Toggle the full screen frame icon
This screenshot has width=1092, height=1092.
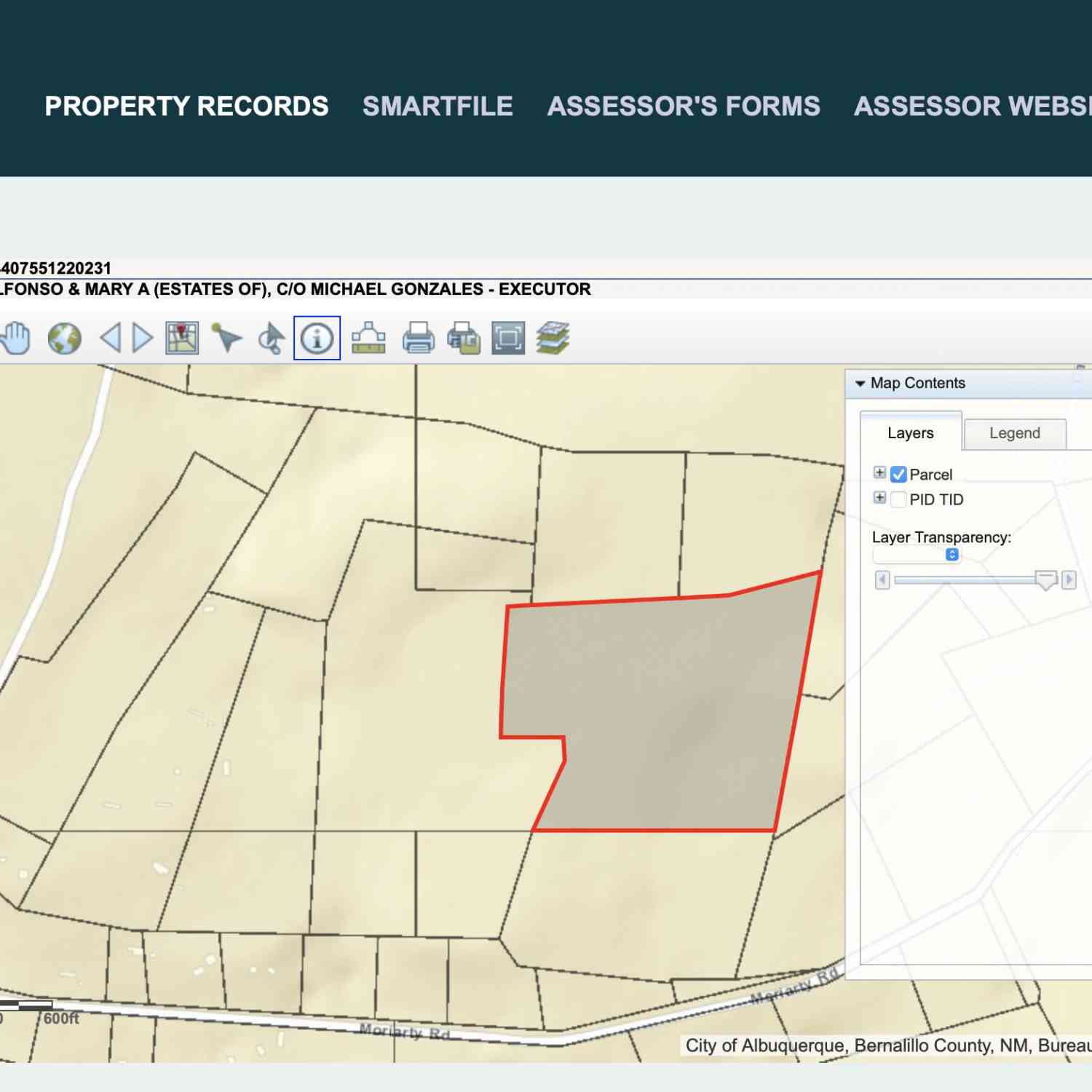[x=508, y=339]
